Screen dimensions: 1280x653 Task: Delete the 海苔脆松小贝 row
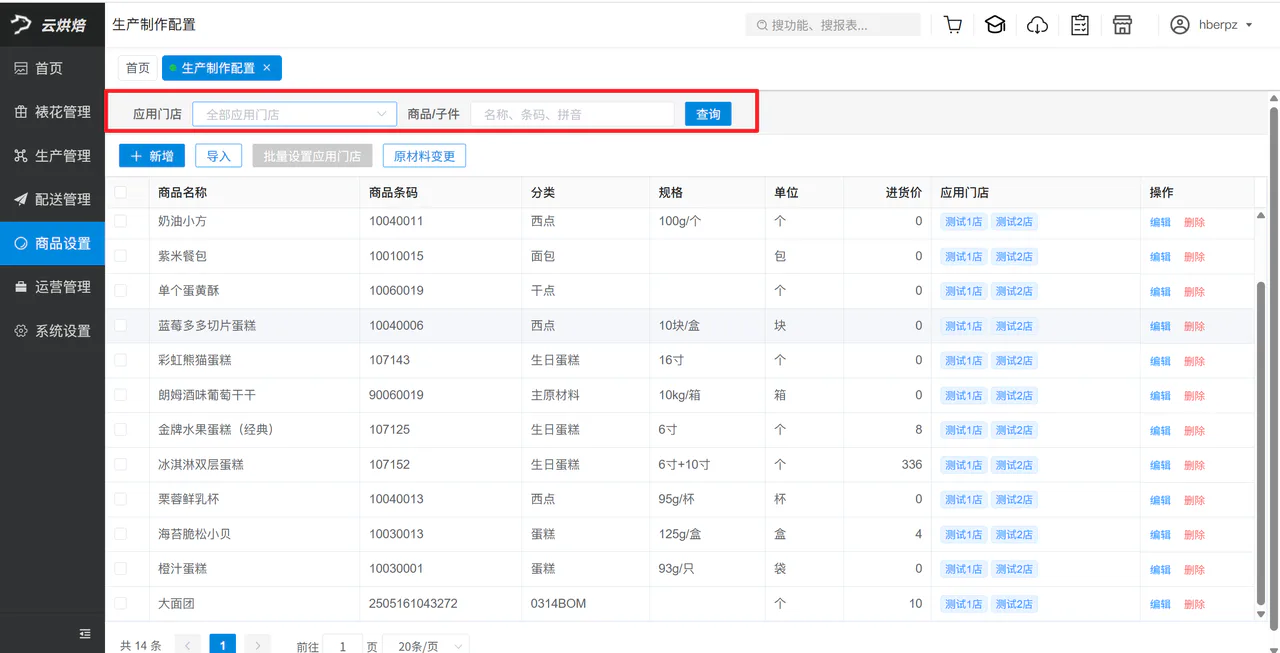coord(1194,535)
